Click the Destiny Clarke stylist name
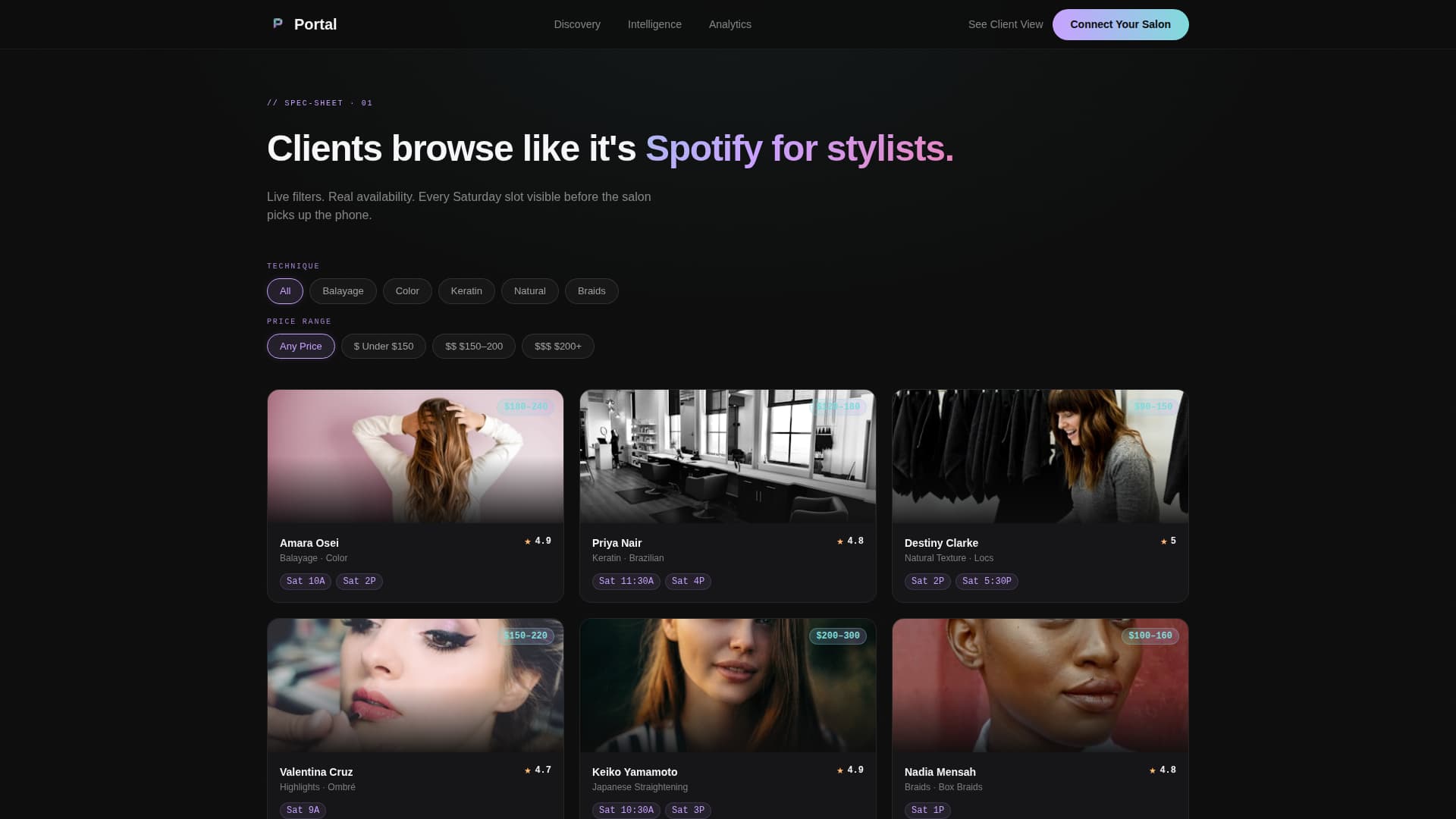 [941, 543]
